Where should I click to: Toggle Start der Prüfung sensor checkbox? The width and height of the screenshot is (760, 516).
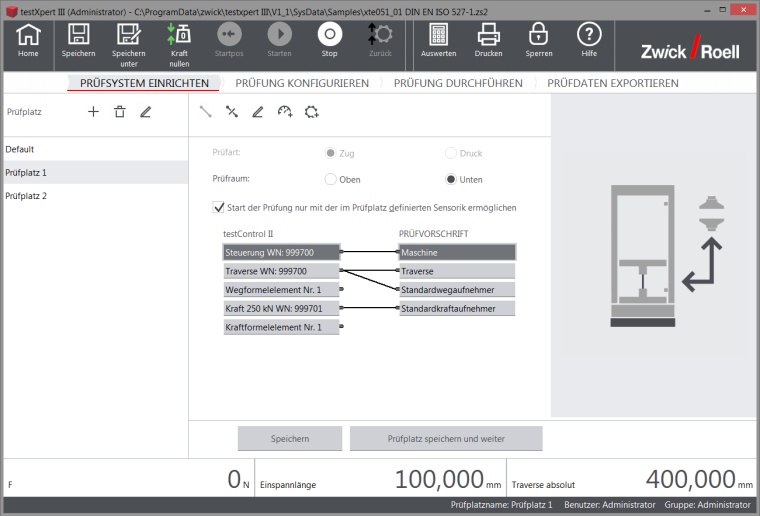click(219, 208)
